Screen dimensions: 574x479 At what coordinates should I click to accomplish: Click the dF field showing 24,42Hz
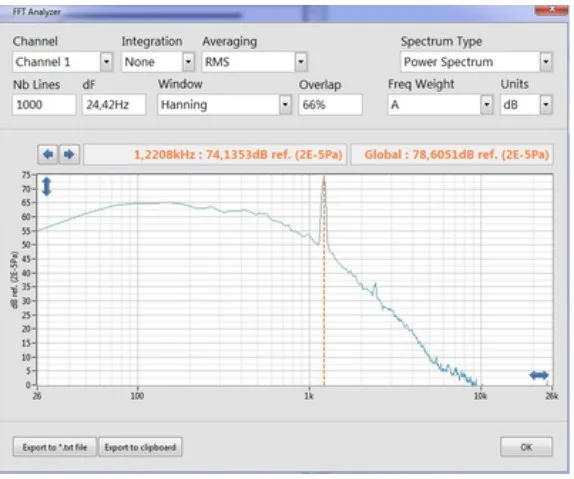[114, 105]
